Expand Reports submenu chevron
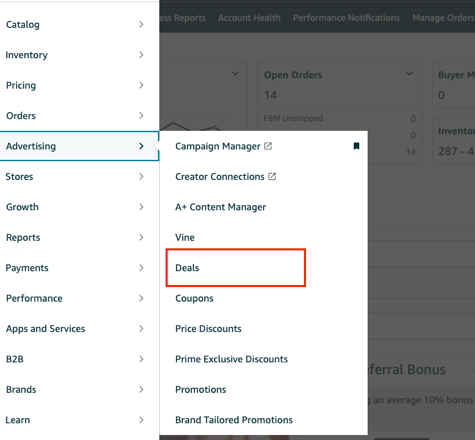The image size is (475, 440). [141, 237]
